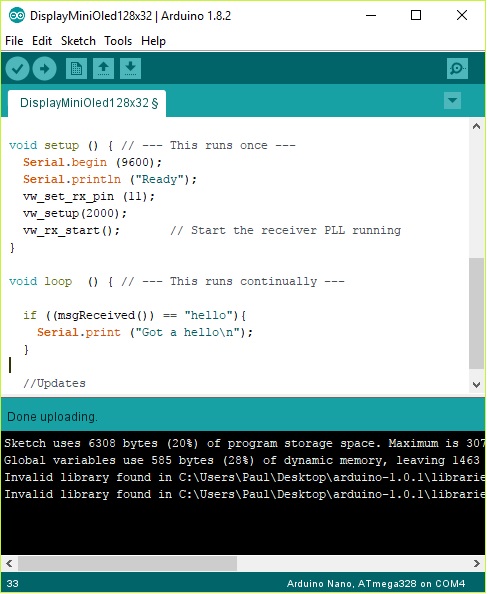Click the 'Global variables use 585 bytes' line

pos(243,460)
